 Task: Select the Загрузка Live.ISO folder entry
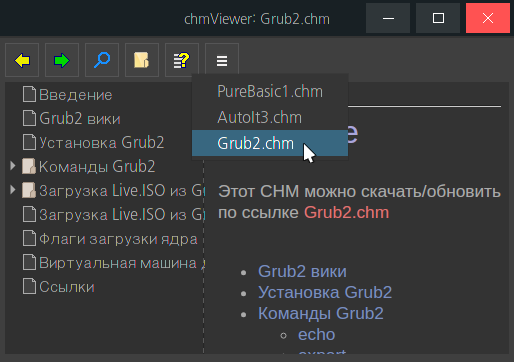click(x=121, y=191)
